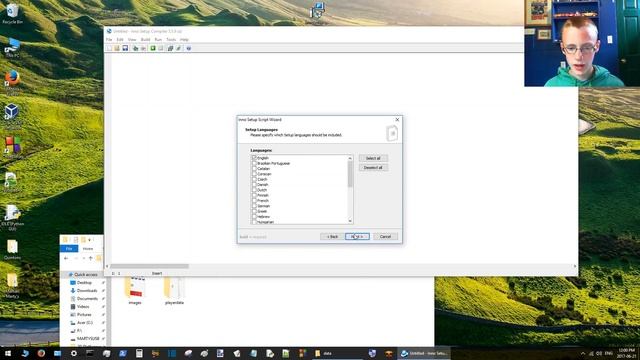Screen dimensions: 640x360
Task: Select the Firefox desktop icon
Action: pyautogui.click(x=12, y=82)
